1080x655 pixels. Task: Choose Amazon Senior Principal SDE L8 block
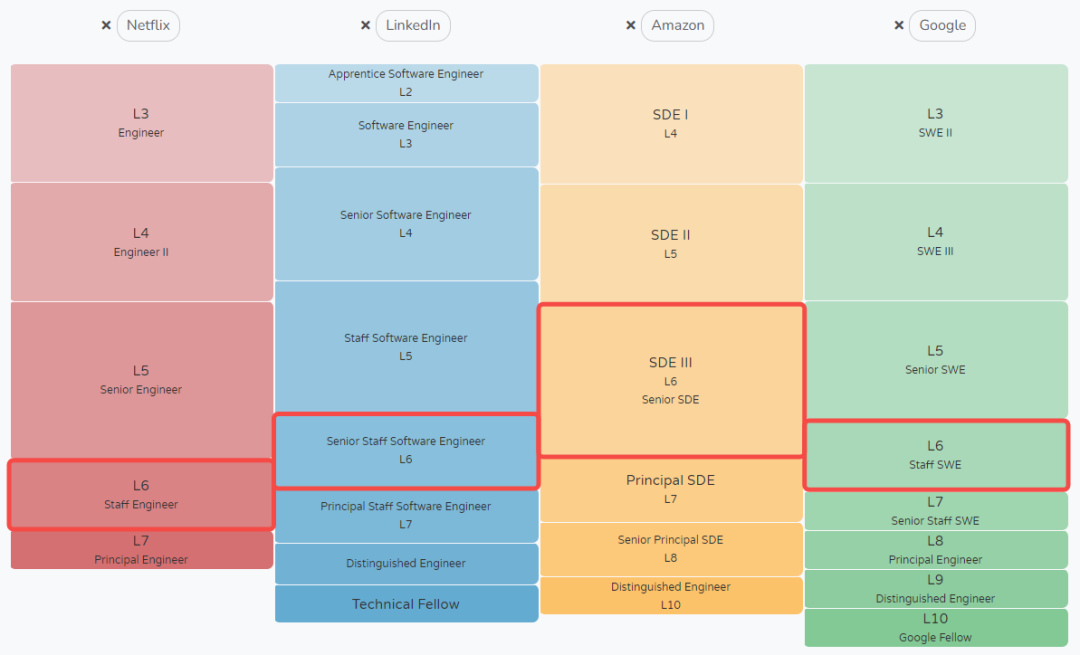672,549
